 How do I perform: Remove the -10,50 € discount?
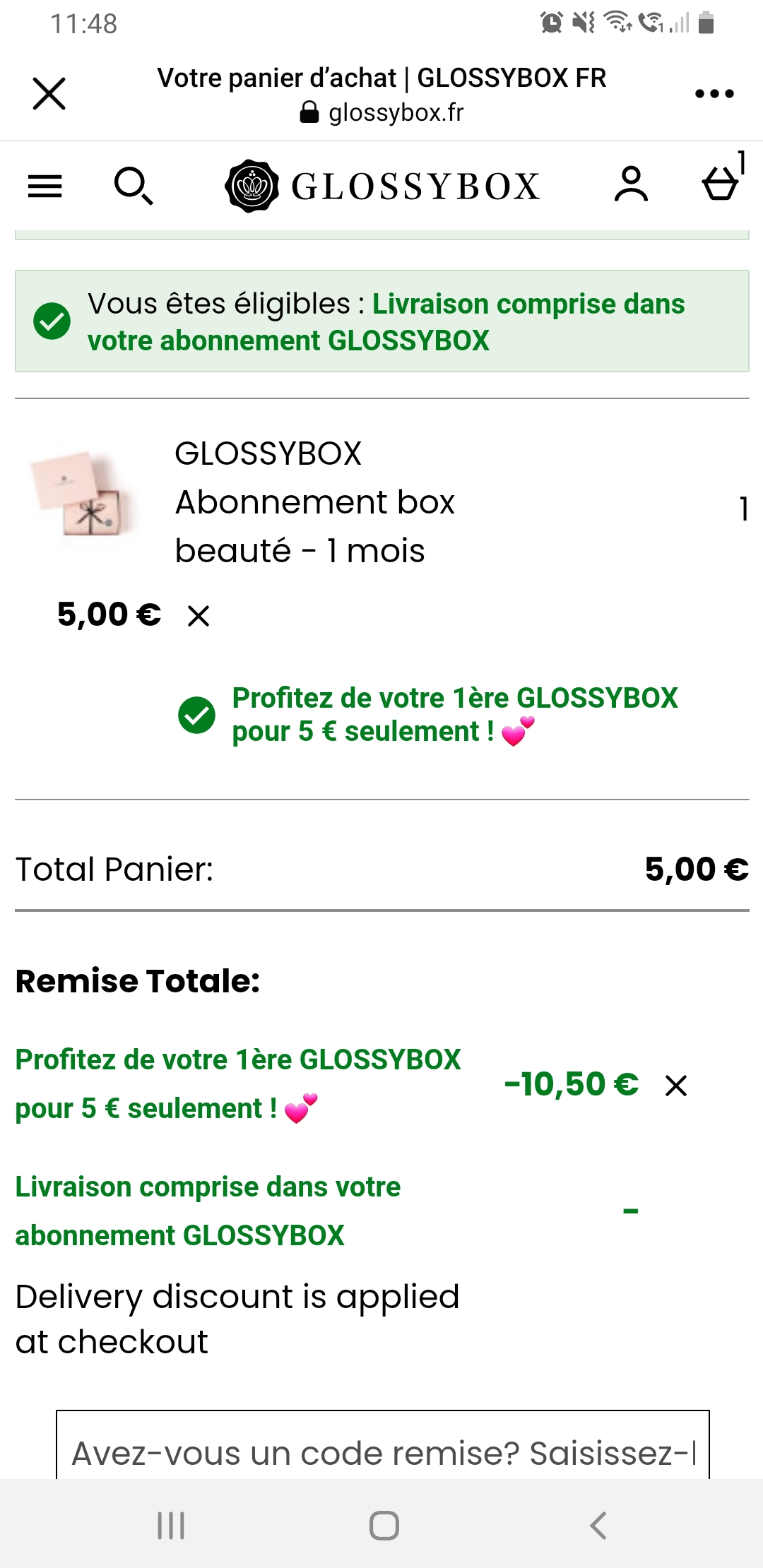coord(676,1086)
